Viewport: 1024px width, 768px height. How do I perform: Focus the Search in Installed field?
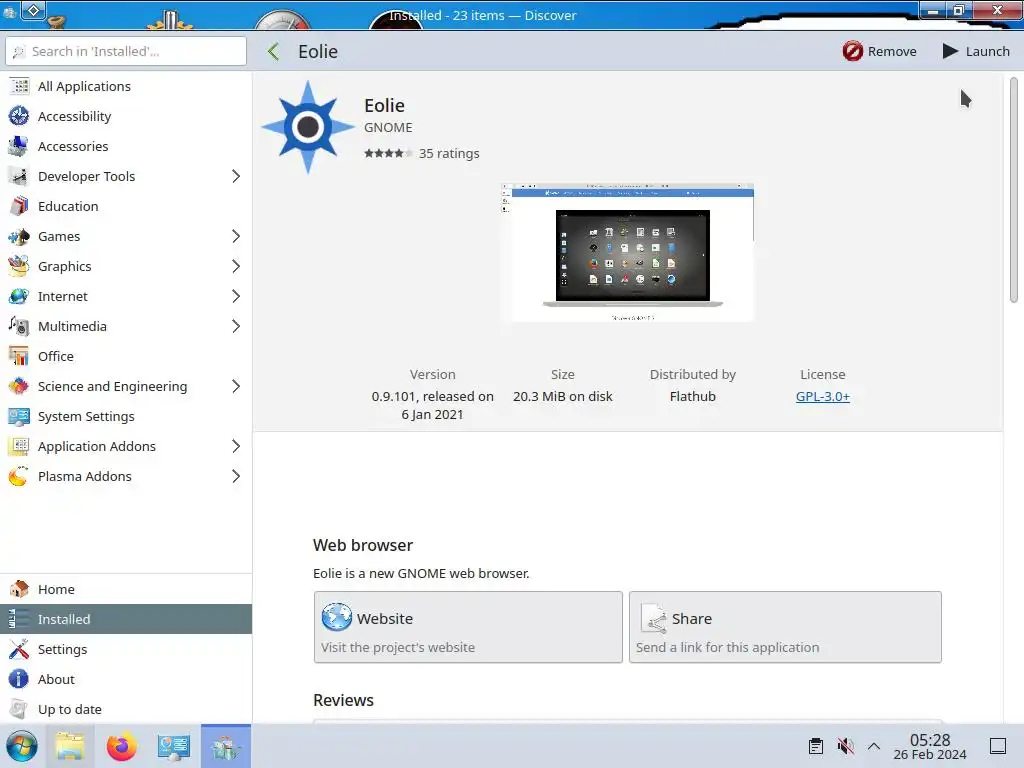pyautogui.click(x=126, y=51)
